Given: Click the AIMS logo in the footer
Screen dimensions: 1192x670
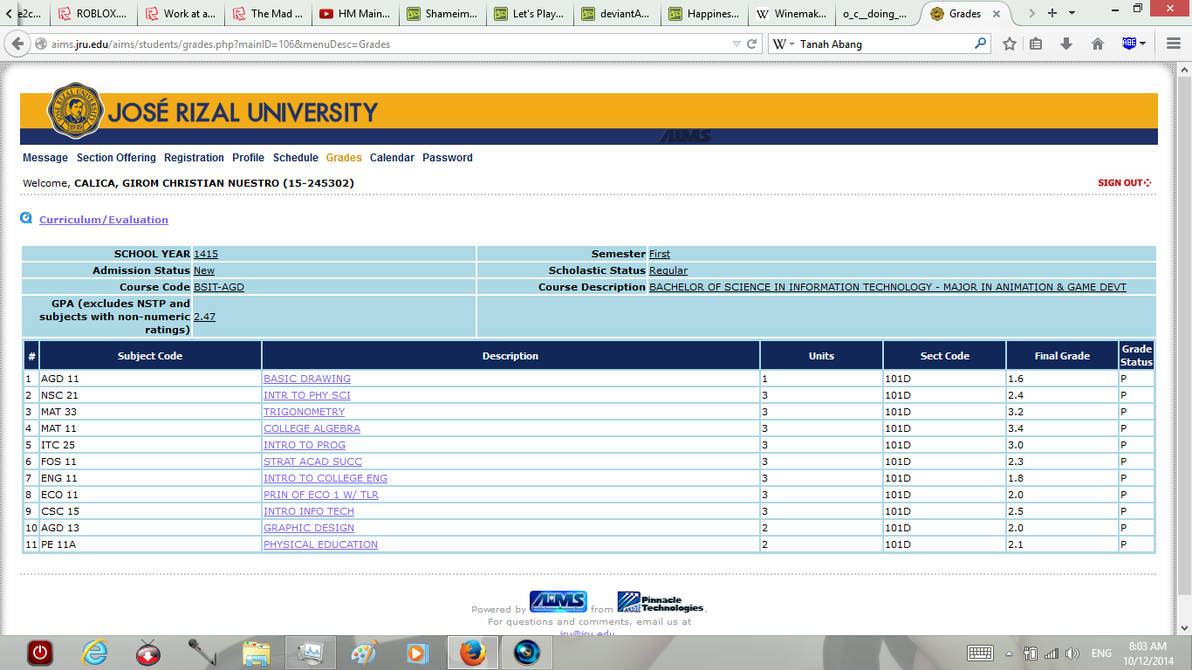Looking at the screenshot, I should click(x=558, y=602).
